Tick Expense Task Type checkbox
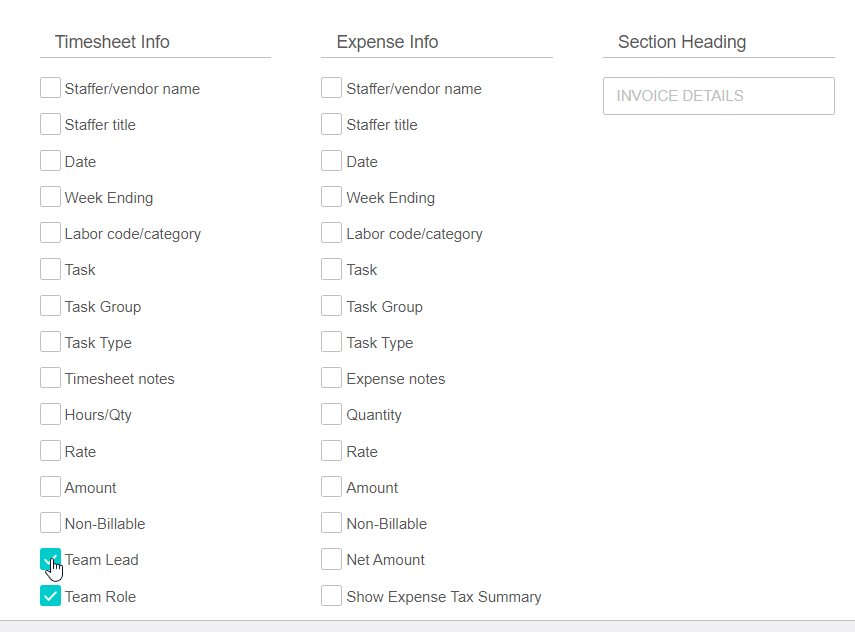 tap(332, 342)
